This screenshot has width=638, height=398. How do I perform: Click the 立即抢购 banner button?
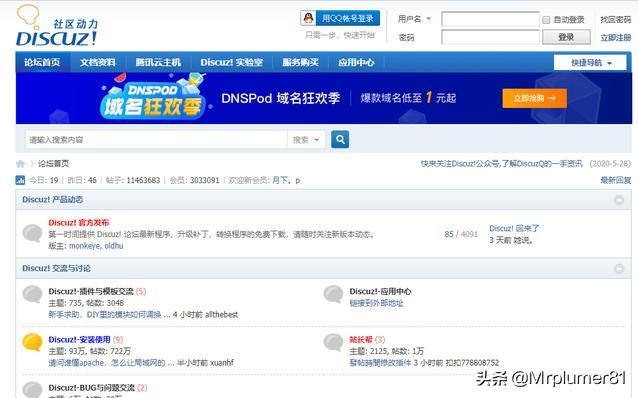point(534,98)
